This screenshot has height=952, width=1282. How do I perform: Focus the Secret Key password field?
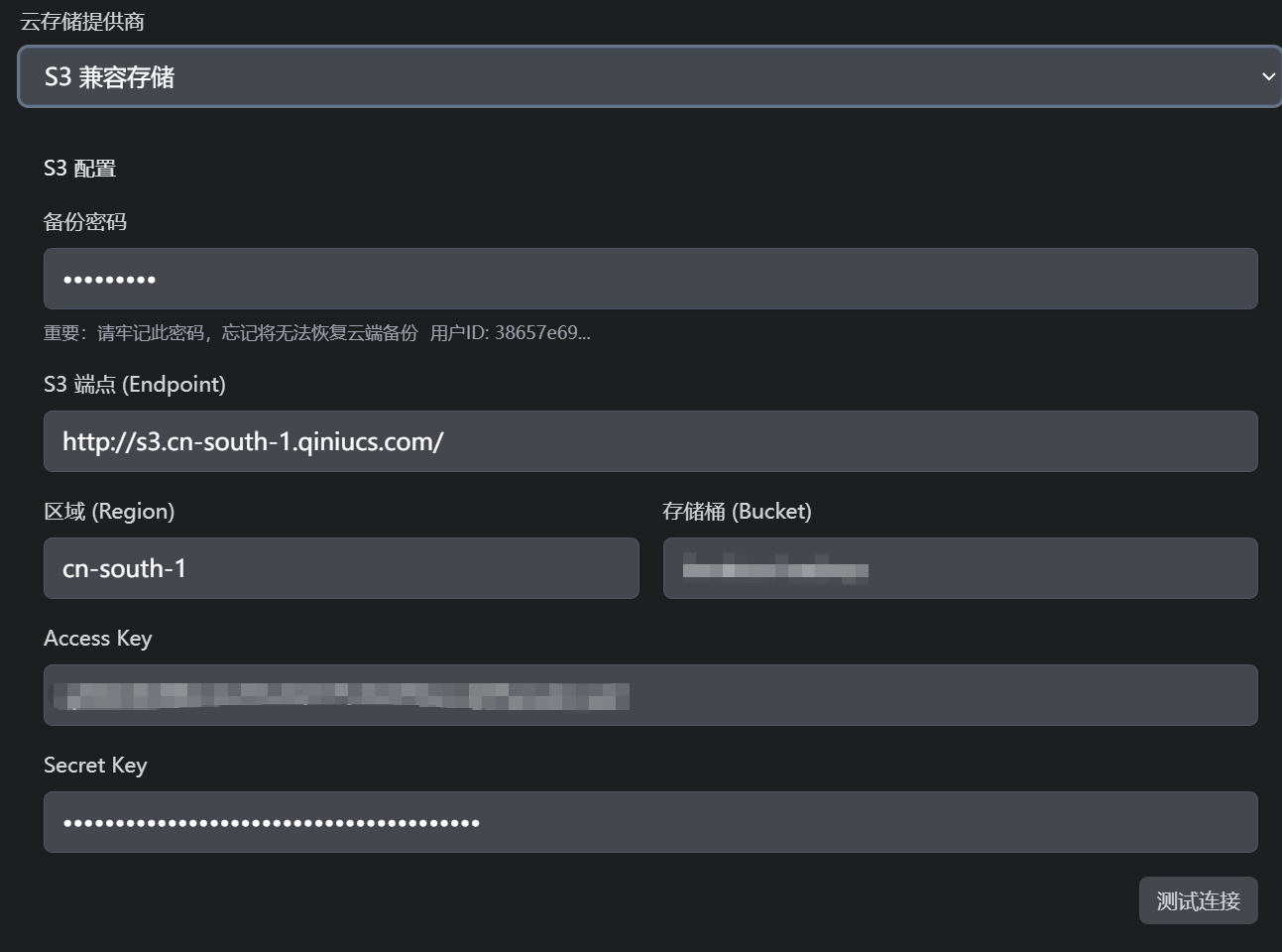649,822
